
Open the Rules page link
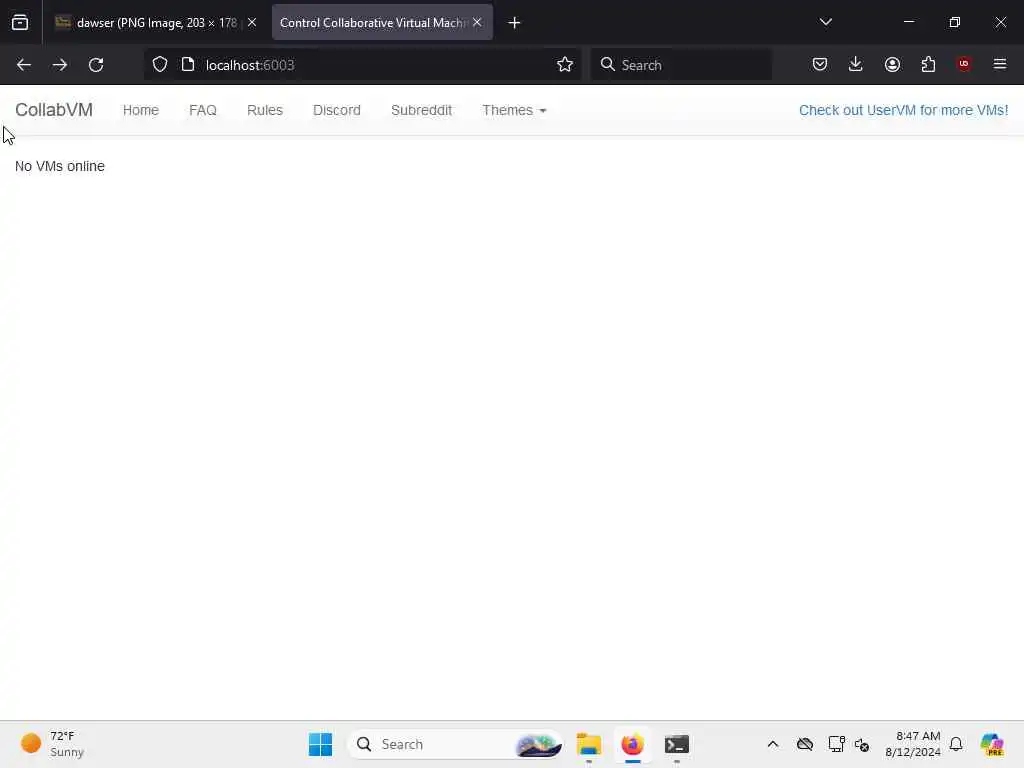point(264,110)
